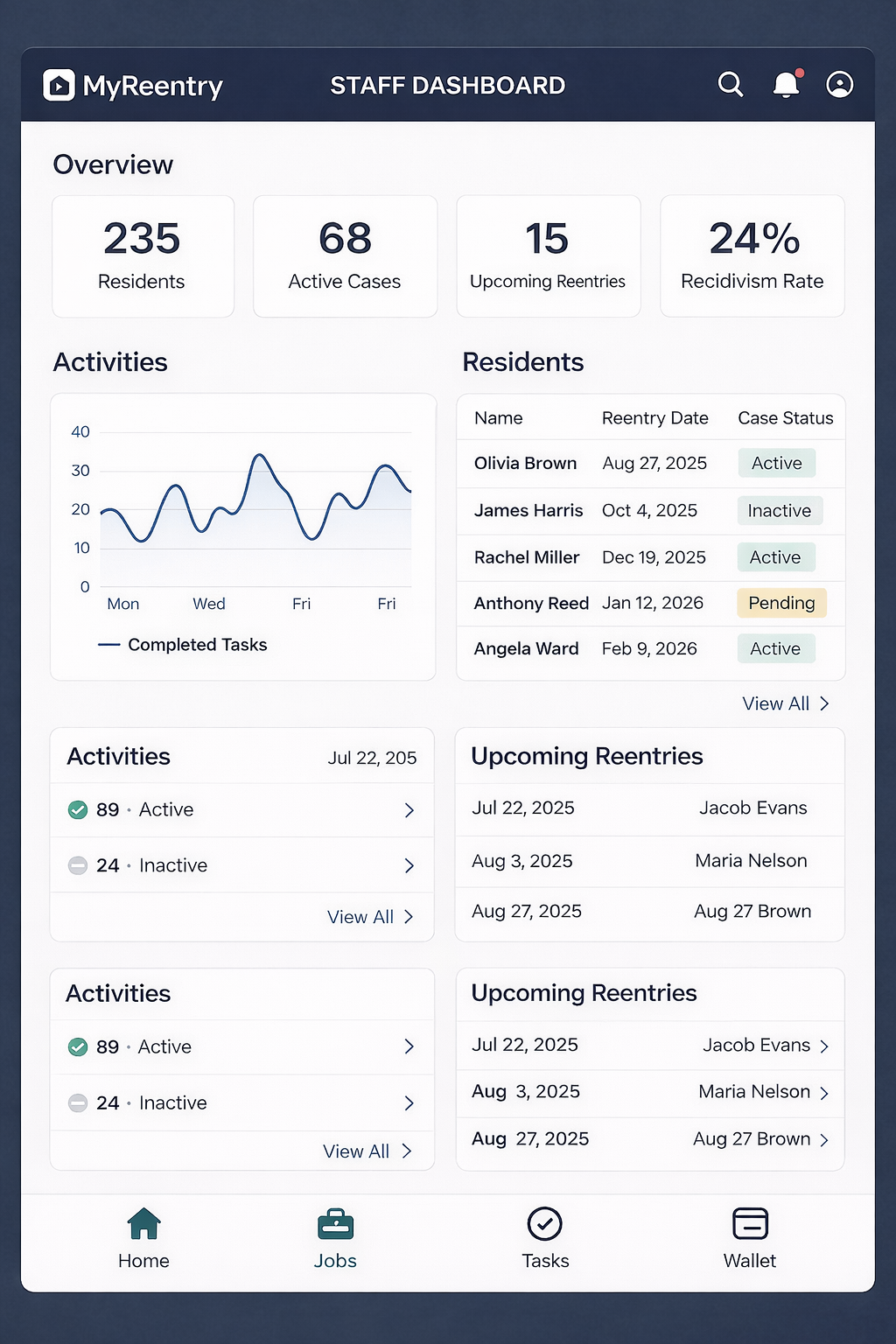Tap the Home house icon
Screen dimensions: 896x1344
pyautogui.click(x=143, y=1224)
